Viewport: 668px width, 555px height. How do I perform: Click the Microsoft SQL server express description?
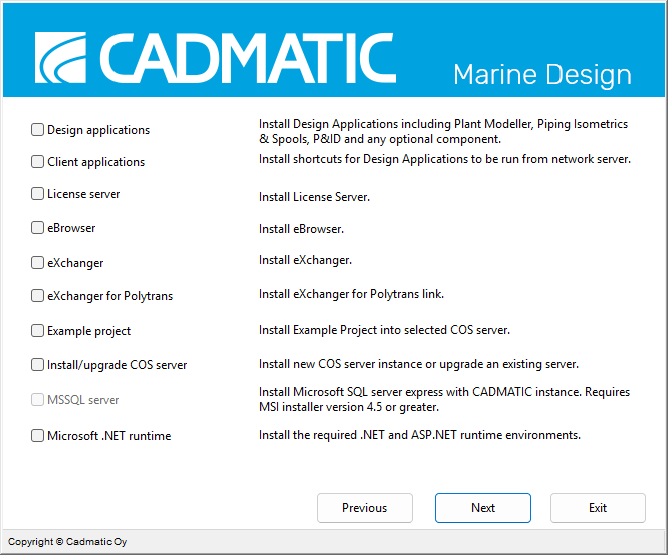(x=443, y=399)
